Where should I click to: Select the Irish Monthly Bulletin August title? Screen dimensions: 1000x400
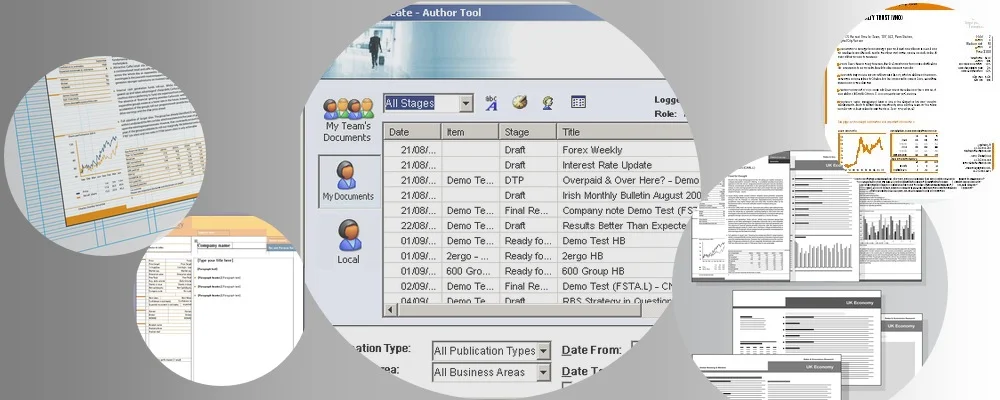pos(631,195)
